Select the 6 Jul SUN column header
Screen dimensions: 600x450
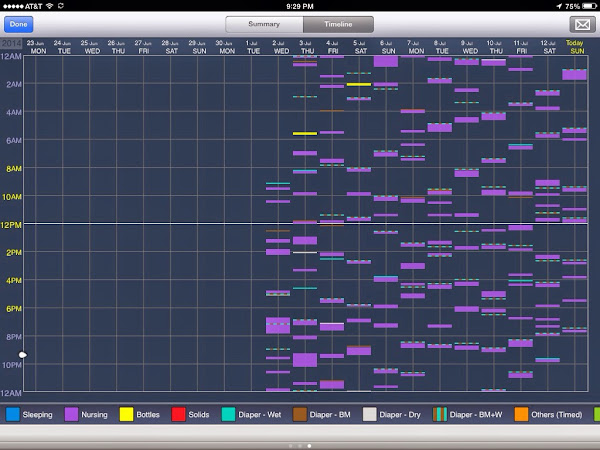point(387,47)
